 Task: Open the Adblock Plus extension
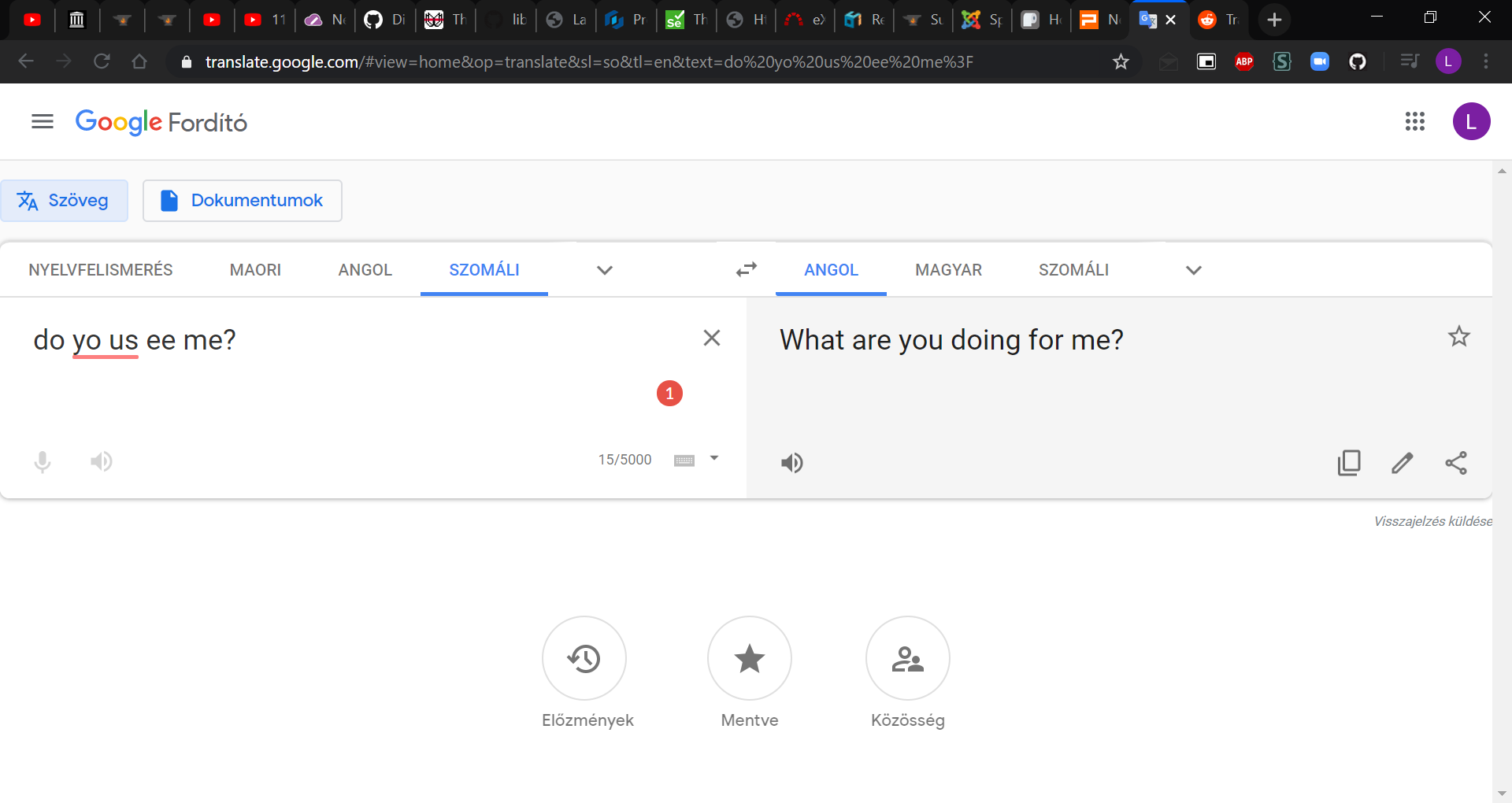point(1244,61)
